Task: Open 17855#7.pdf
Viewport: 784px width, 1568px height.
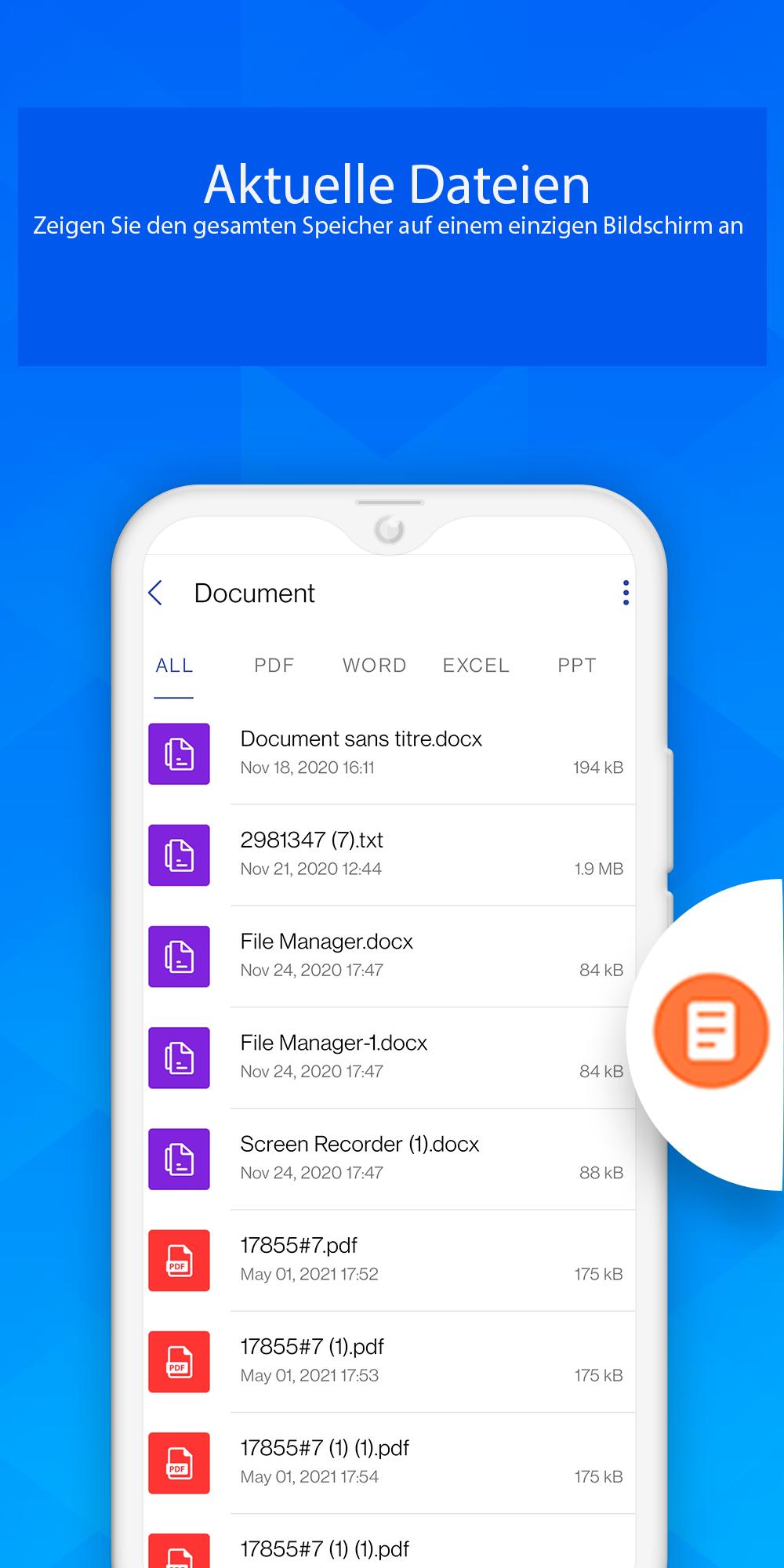Action: pos(390,1260)
